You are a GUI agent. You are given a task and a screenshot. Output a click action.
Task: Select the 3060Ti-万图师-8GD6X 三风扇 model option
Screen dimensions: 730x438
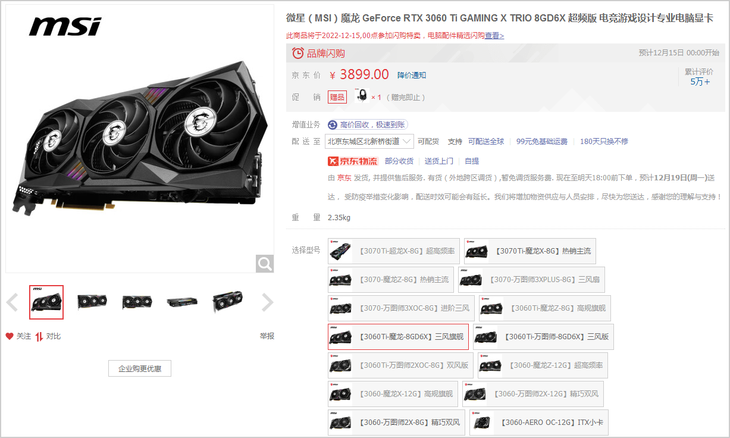543,337
